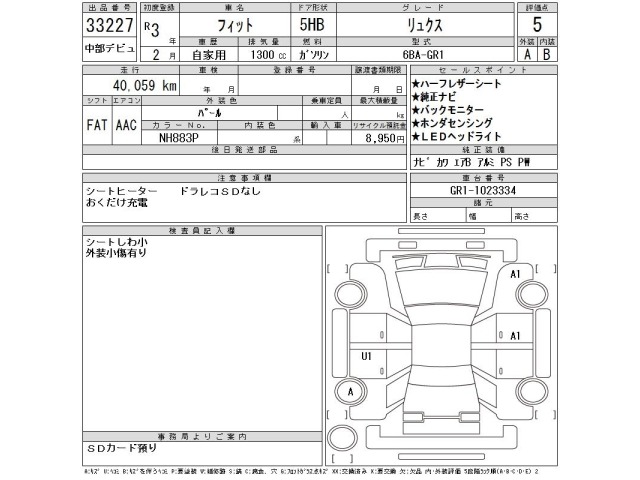Click the chassis number GR1-1023334

coord(483,191)
